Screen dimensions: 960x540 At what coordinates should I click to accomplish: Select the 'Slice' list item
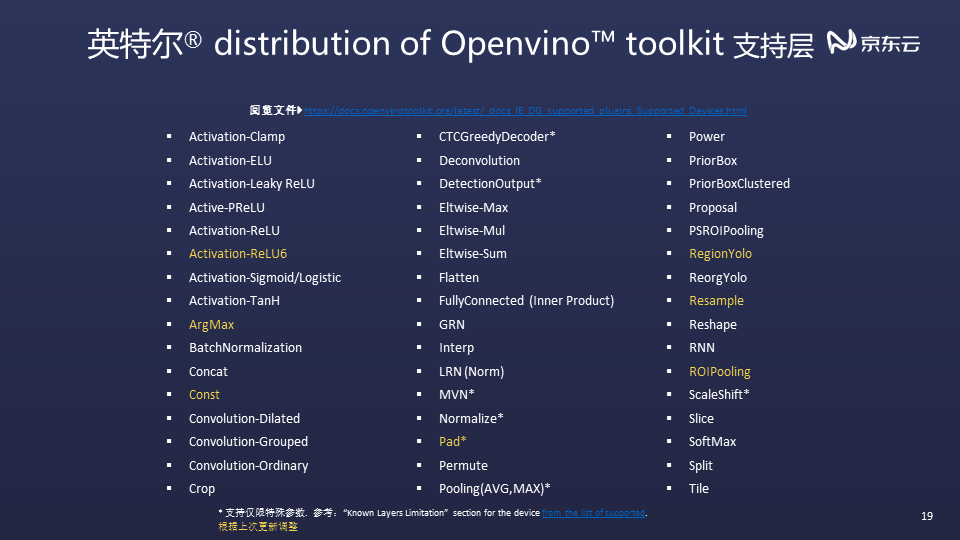(701, 419)
